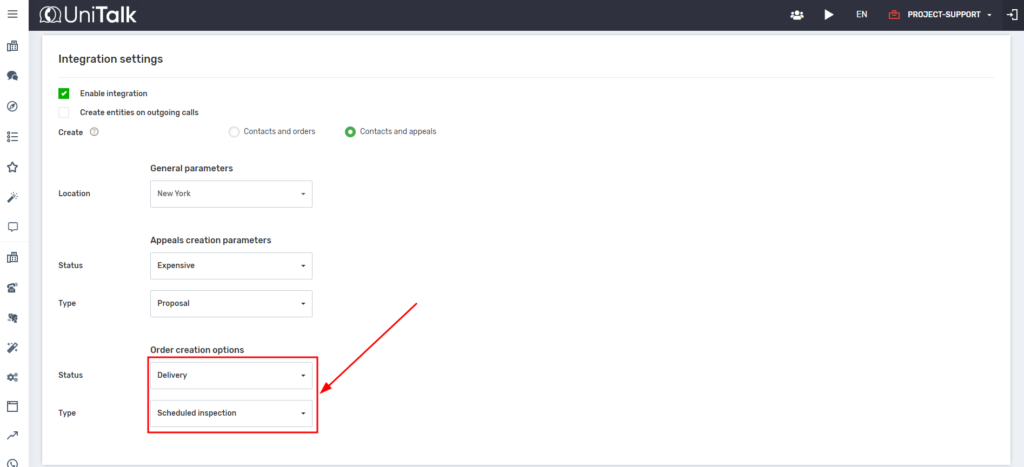Click the help icon next to Create

(94, 132)
